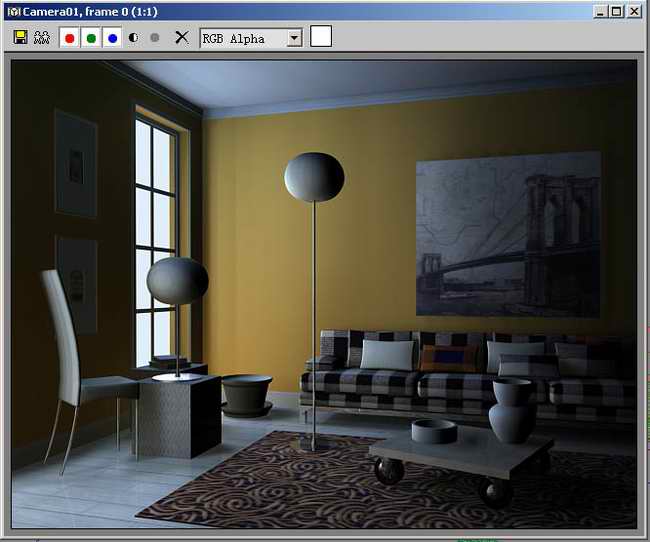The image size is (650, 542).
Task: Toggle the blue channel button
Action: tap(112, 38)
